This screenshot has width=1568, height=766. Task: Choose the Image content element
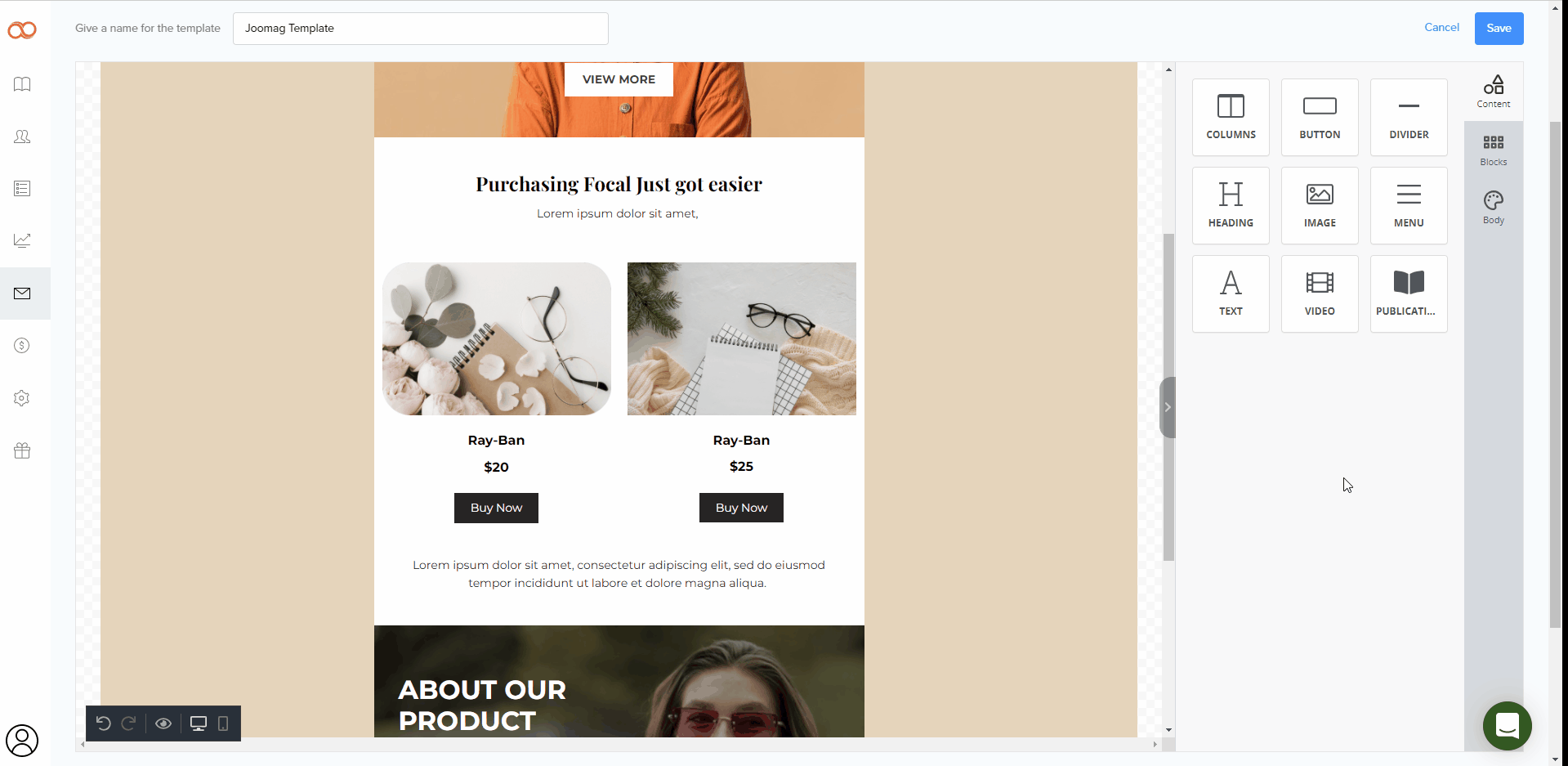click(x=1320, y=205)
